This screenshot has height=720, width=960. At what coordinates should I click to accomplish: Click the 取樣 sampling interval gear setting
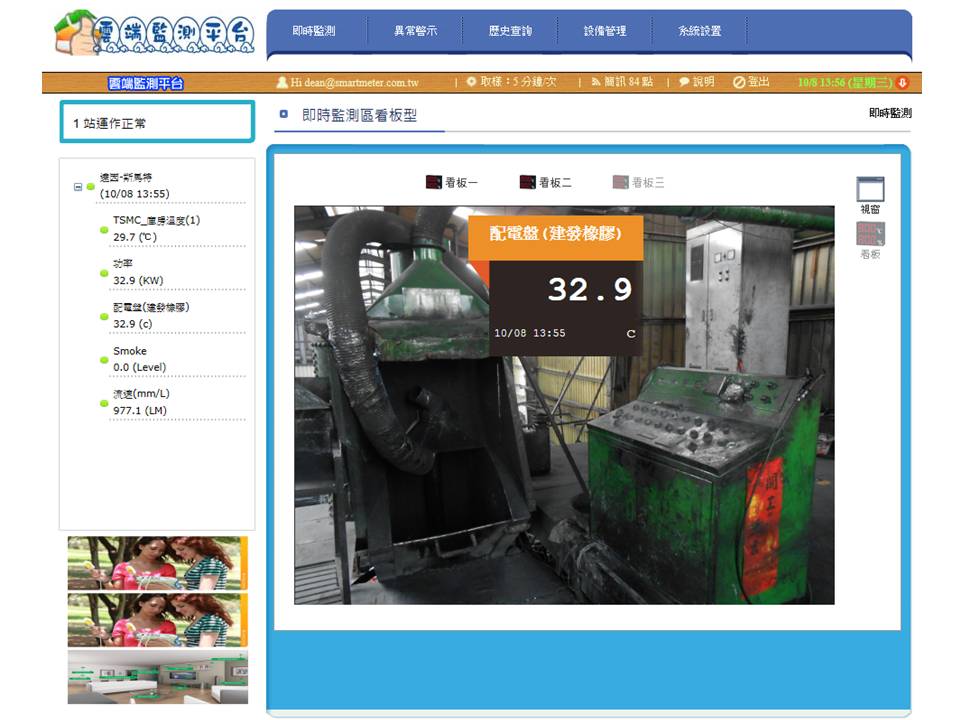[x=511, y=82]
